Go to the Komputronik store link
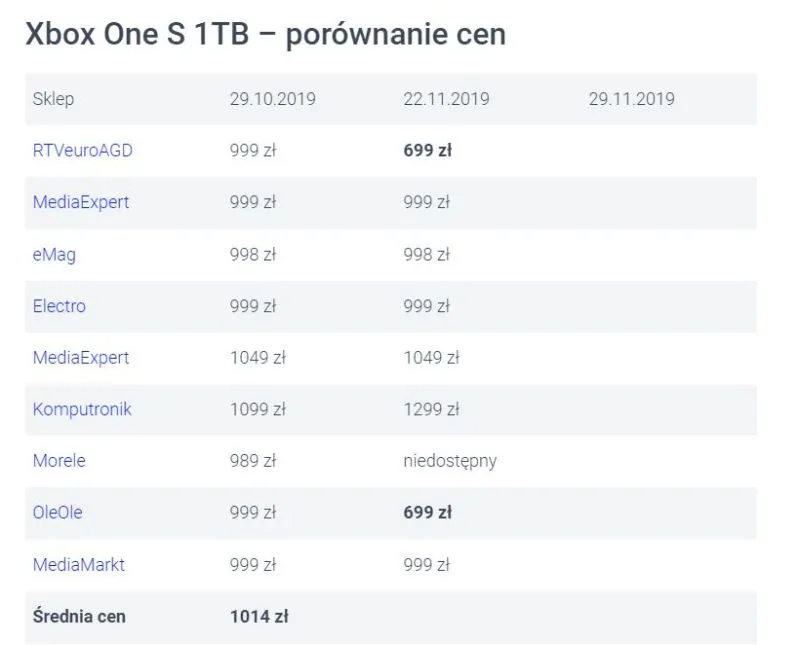The width and height of the screenshot is (800, 645). pos(82,409)
